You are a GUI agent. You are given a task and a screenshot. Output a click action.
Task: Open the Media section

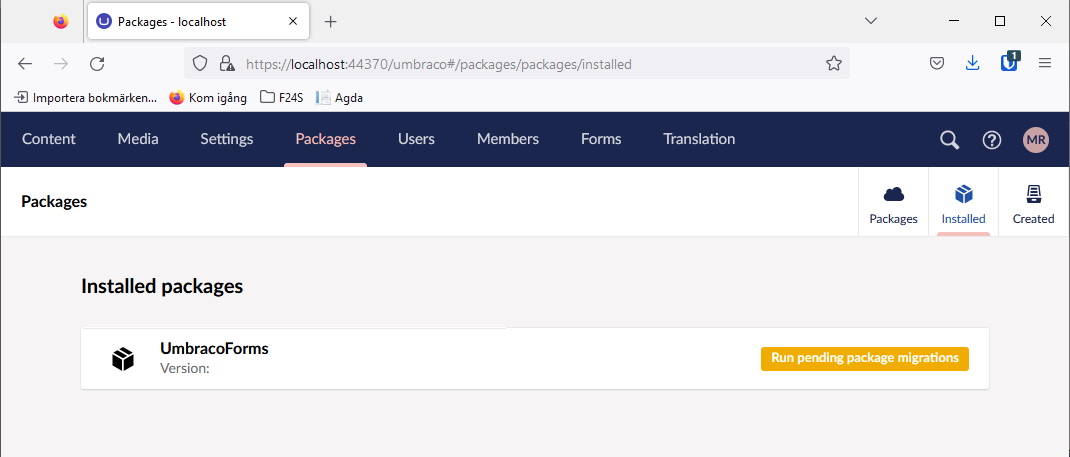[138, 139]
